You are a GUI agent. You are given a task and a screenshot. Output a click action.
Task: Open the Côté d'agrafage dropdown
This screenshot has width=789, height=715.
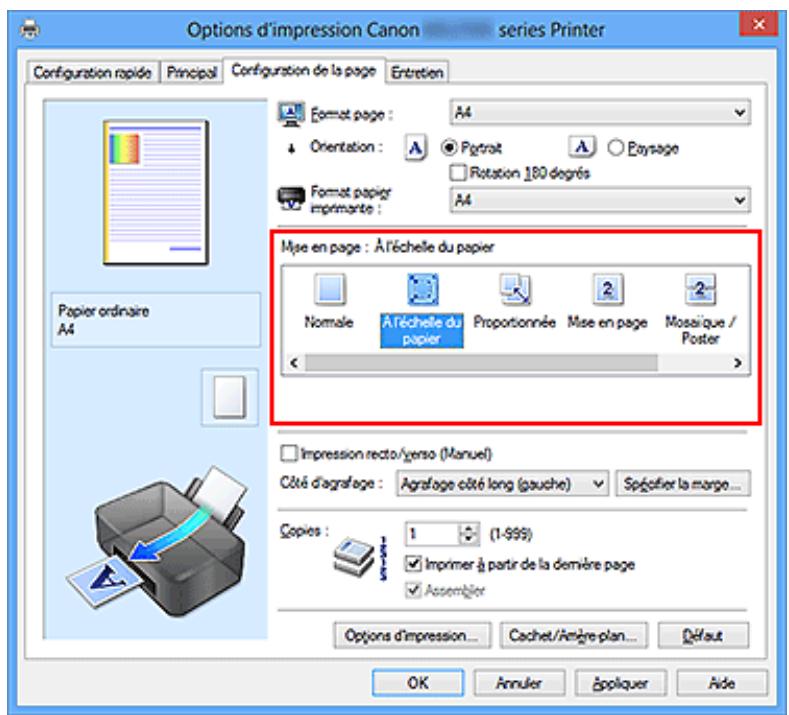[x=502, y=484]
